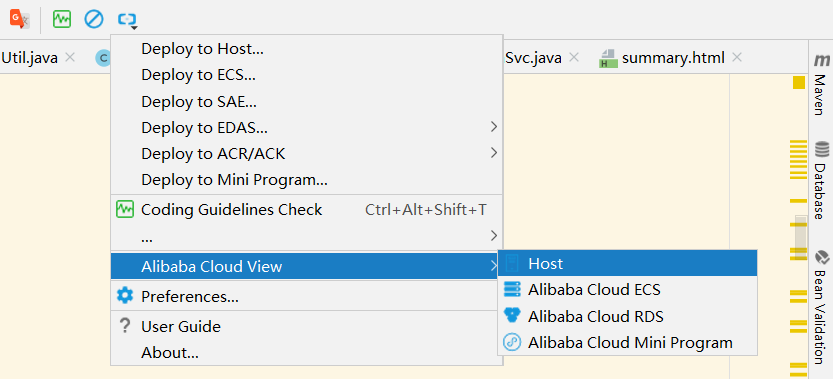Click the Google Translate toolbar icon

tap(20, 20)
